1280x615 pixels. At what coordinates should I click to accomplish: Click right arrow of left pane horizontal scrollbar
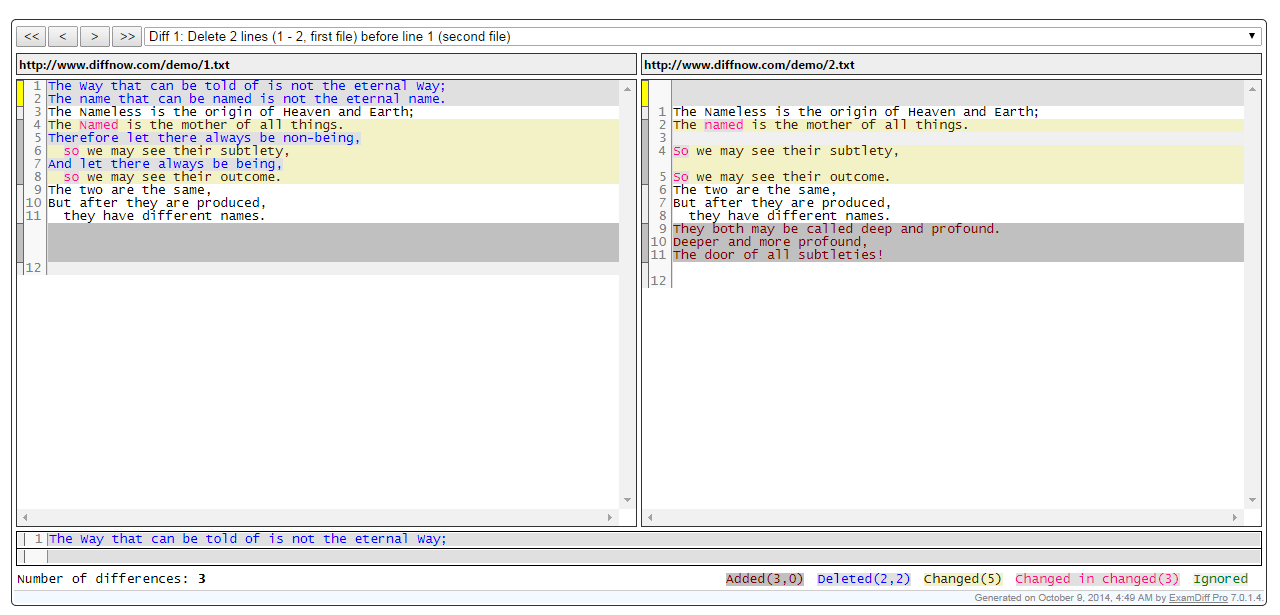[x=611, y=518]
